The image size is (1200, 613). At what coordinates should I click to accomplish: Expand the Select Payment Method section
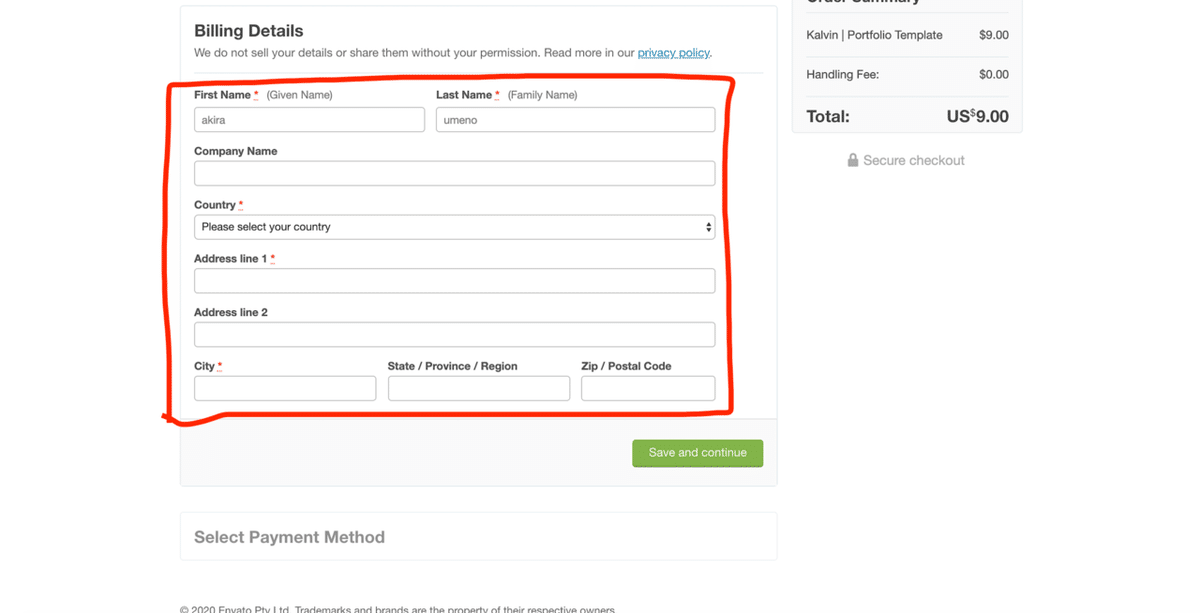[289, 537]
